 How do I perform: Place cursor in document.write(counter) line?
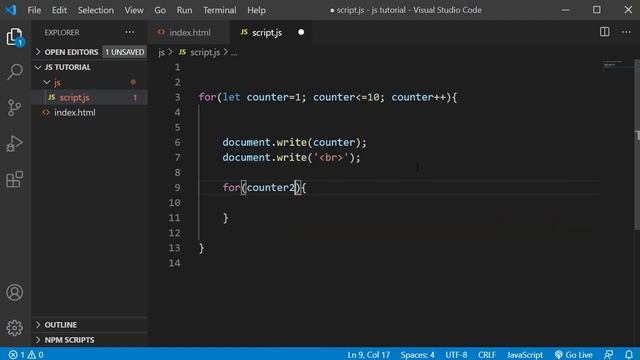294,142
